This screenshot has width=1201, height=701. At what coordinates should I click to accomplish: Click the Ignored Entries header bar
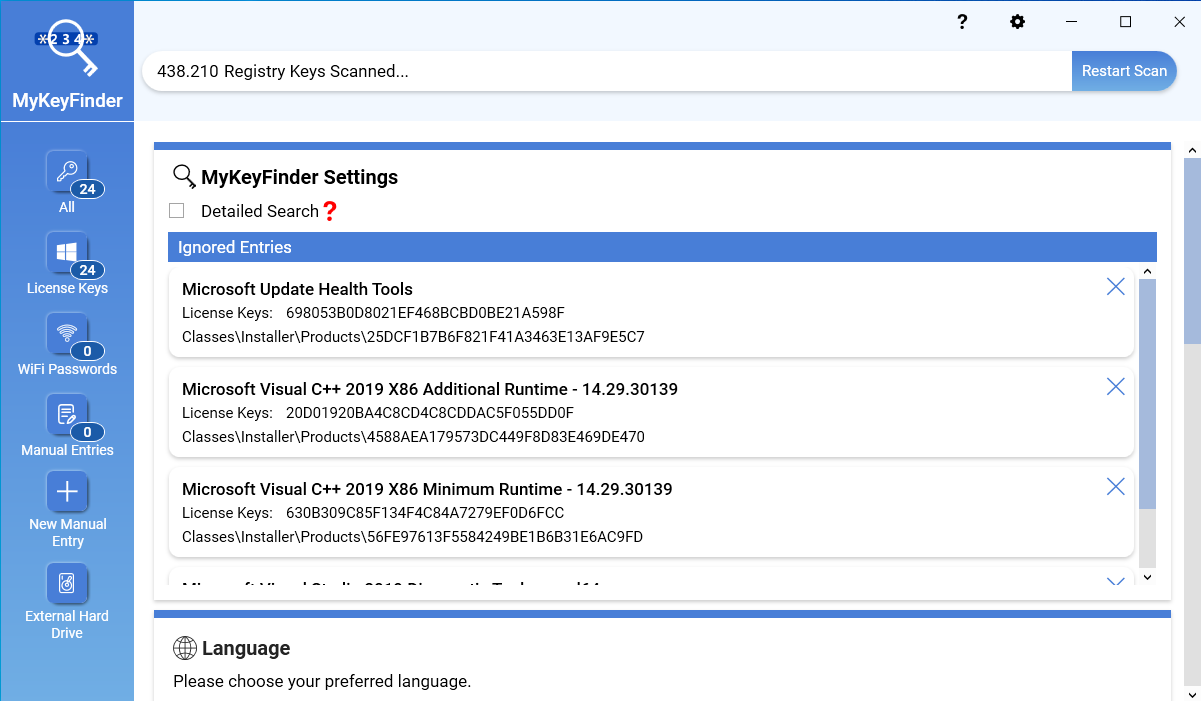coord(662,247)
